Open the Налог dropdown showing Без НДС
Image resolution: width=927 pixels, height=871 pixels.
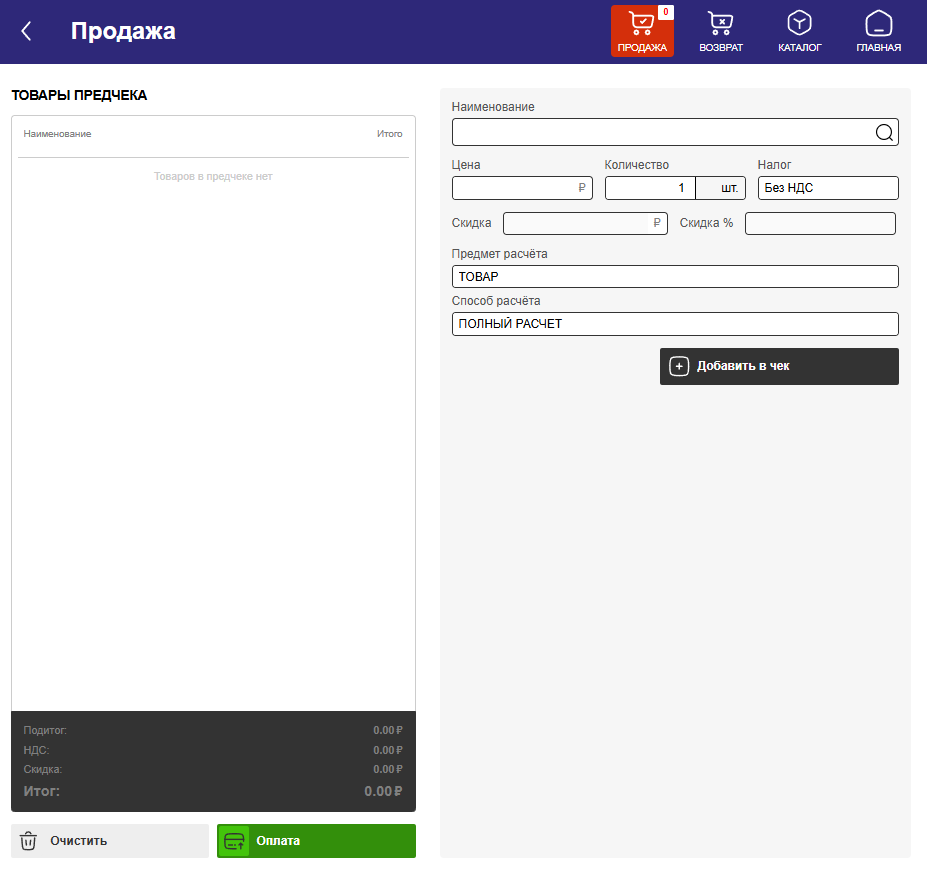828,188
